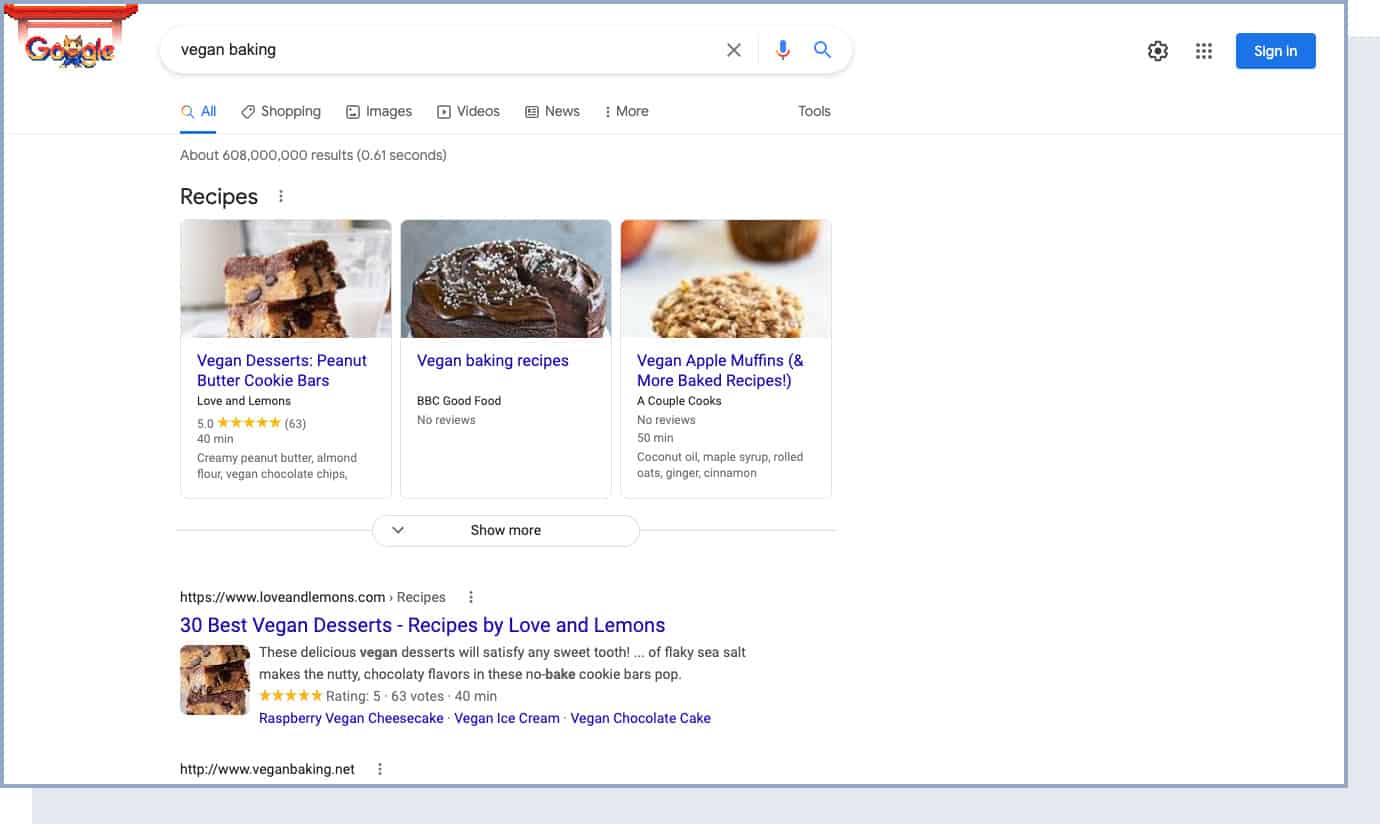Open the peanut butter cookie bars photo

coord(286,279)
